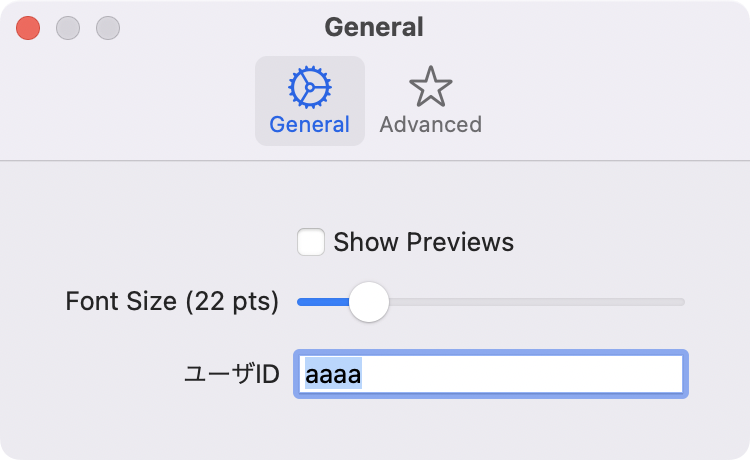Click the gray unfilled Font Size track
The width and height of the screenshot is (750, 460).
click(x=537, y=302)
